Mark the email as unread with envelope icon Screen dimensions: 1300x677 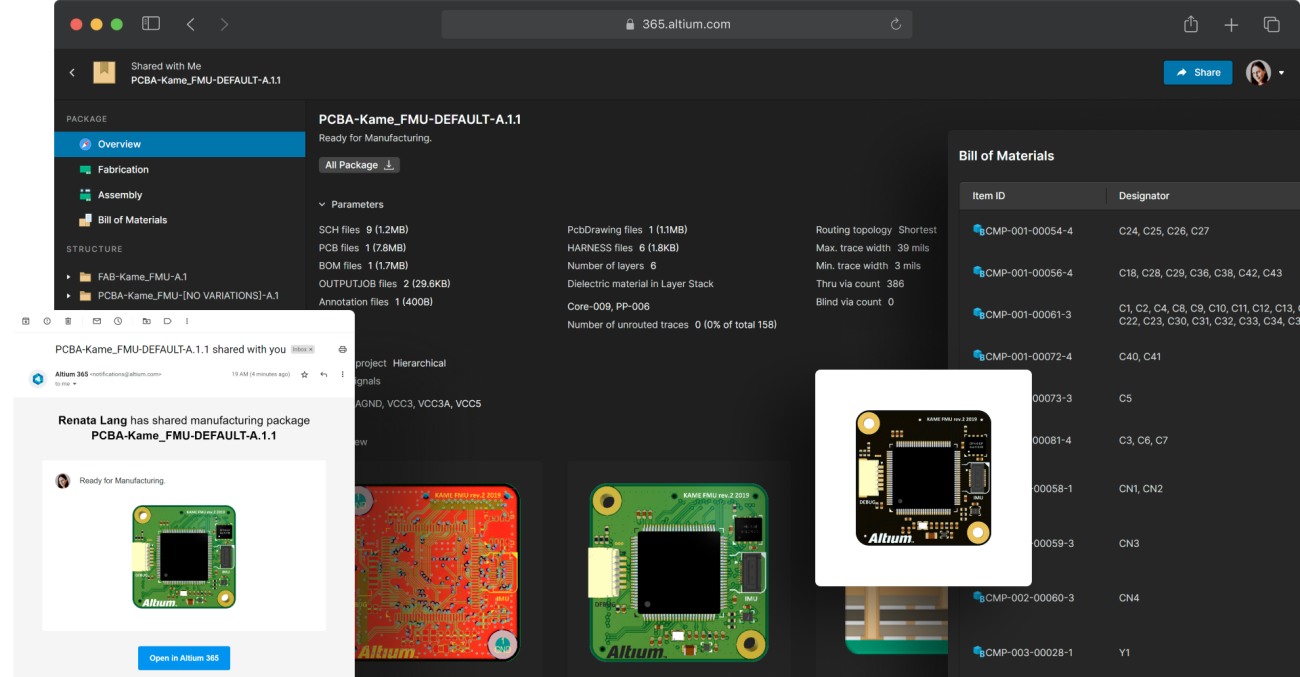click(x=97, y=321)
